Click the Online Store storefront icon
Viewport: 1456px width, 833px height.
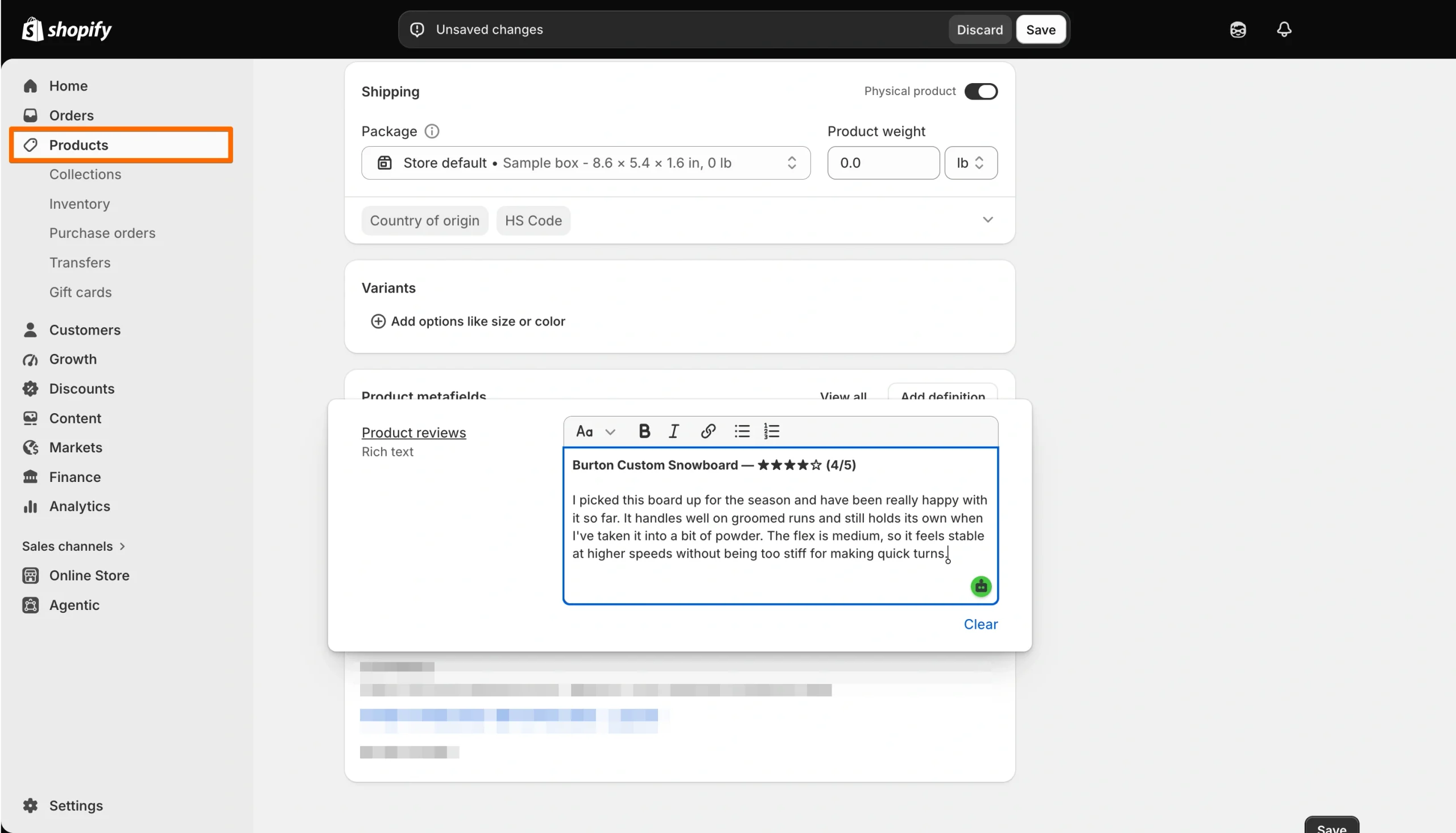30,576
